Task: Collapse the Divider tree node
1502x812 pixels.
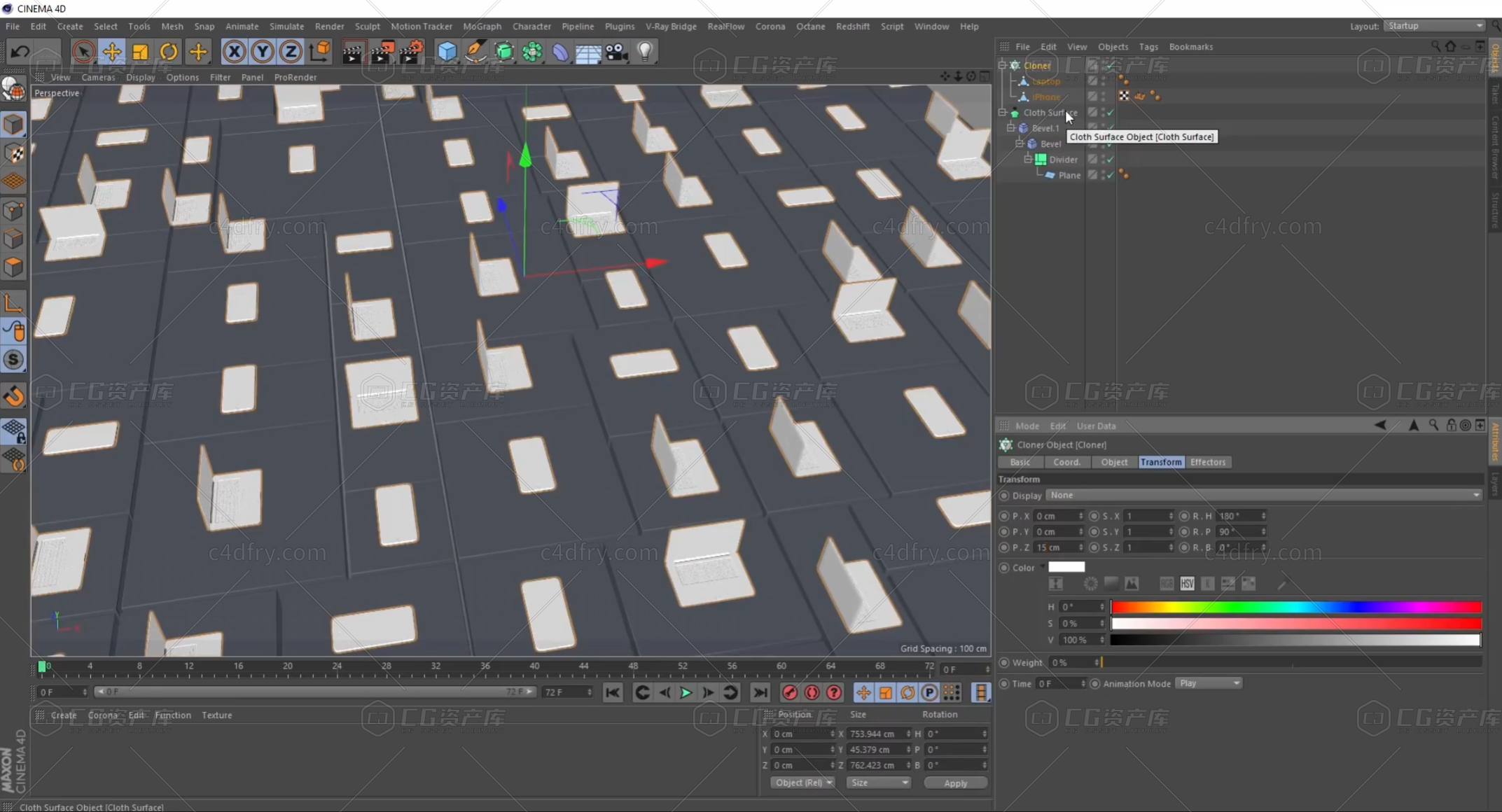Action: [1028, 160]
